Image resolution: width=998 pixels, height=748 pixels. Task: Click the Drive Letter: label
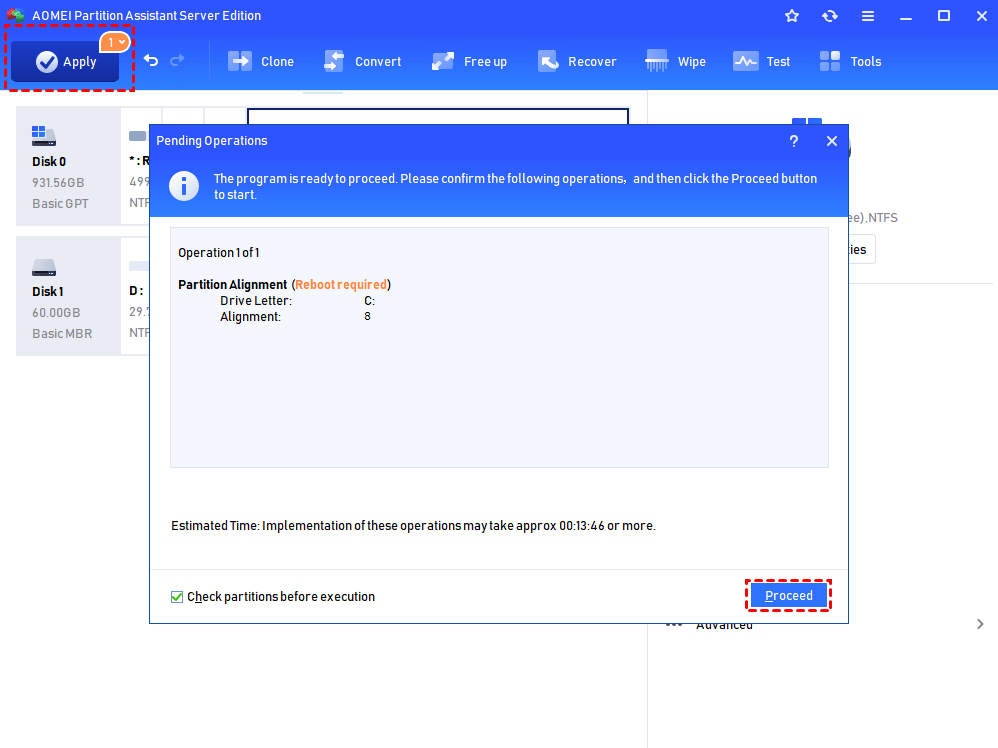pyautogui.click(x=256, y=300)
